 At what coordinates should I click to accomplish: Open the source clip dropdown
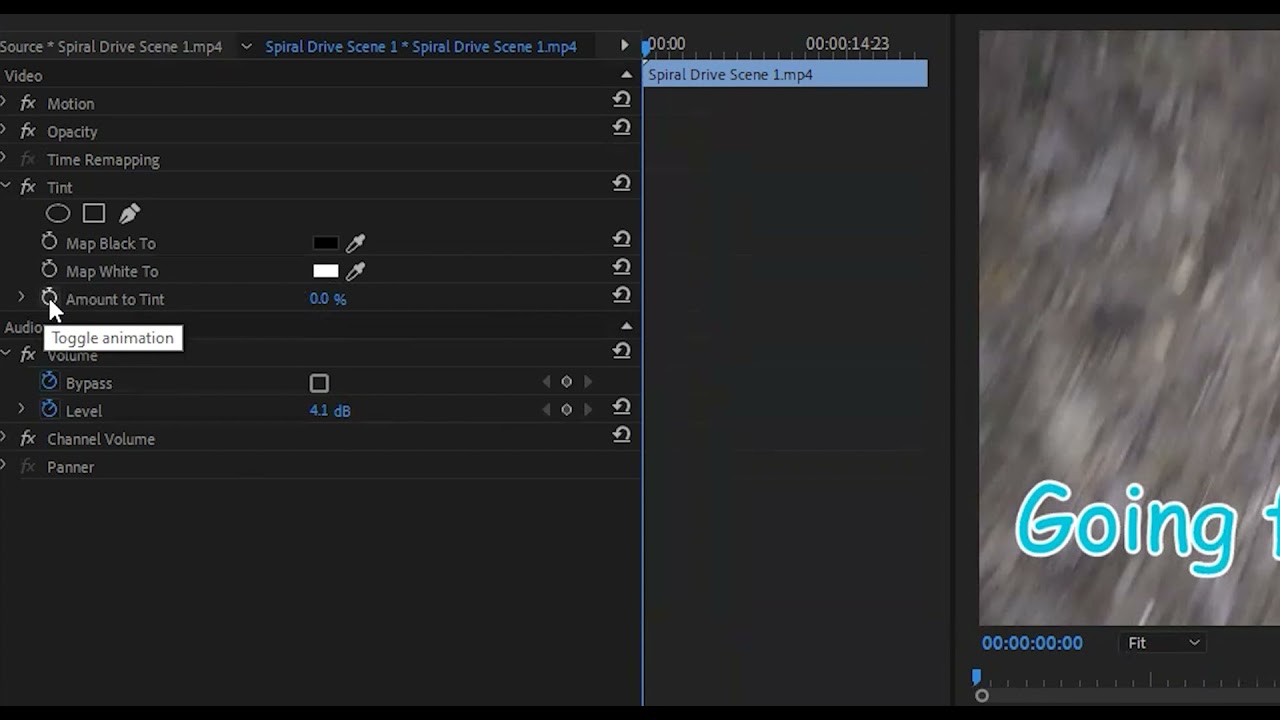[246, 46]
